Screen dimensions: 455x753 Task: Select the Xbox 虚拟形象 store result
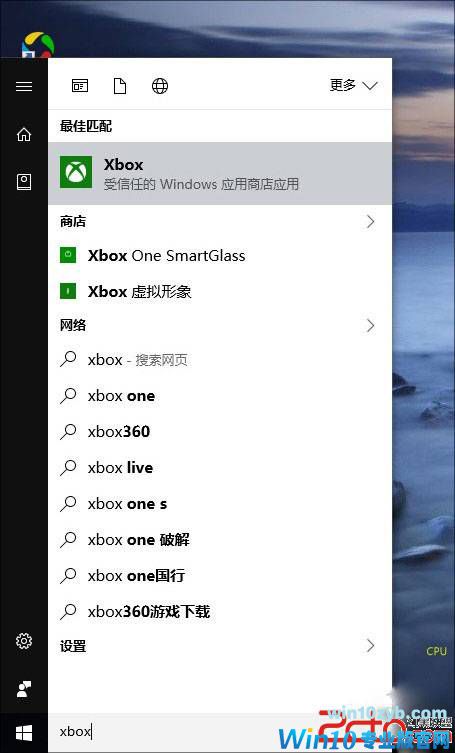(x=220, y=291)
